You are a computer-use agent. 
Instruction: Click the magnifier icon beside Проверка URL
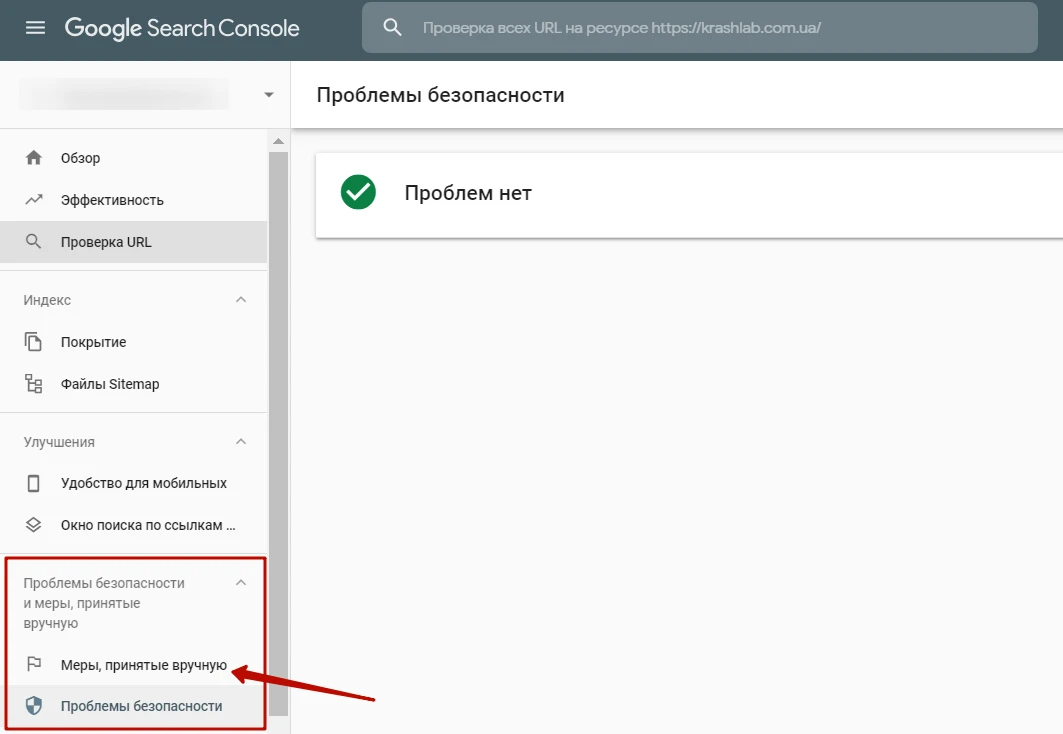34,242
